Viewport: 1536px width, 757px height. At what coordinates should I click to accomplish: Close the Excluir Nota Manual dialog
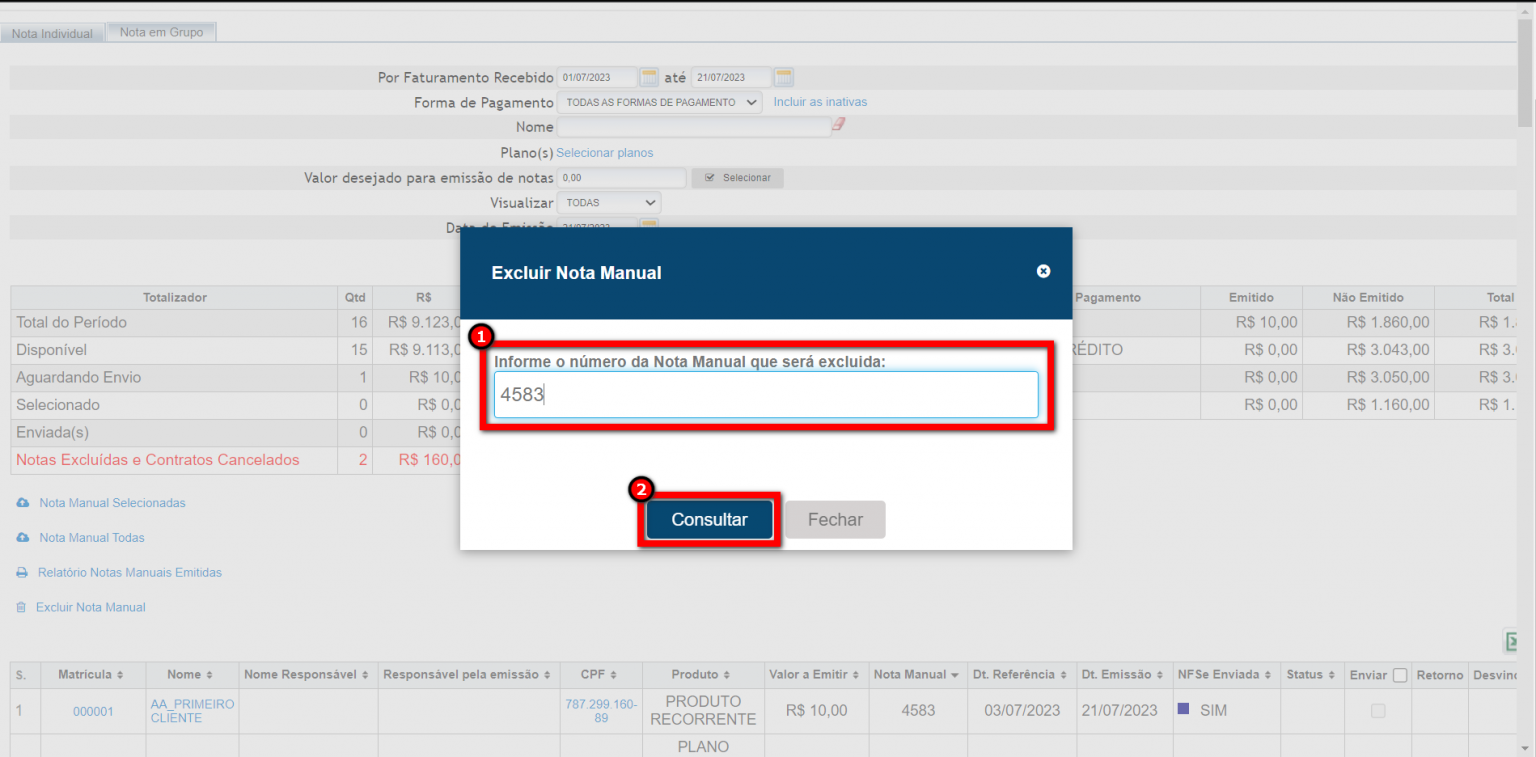[x=1043, y=271]
